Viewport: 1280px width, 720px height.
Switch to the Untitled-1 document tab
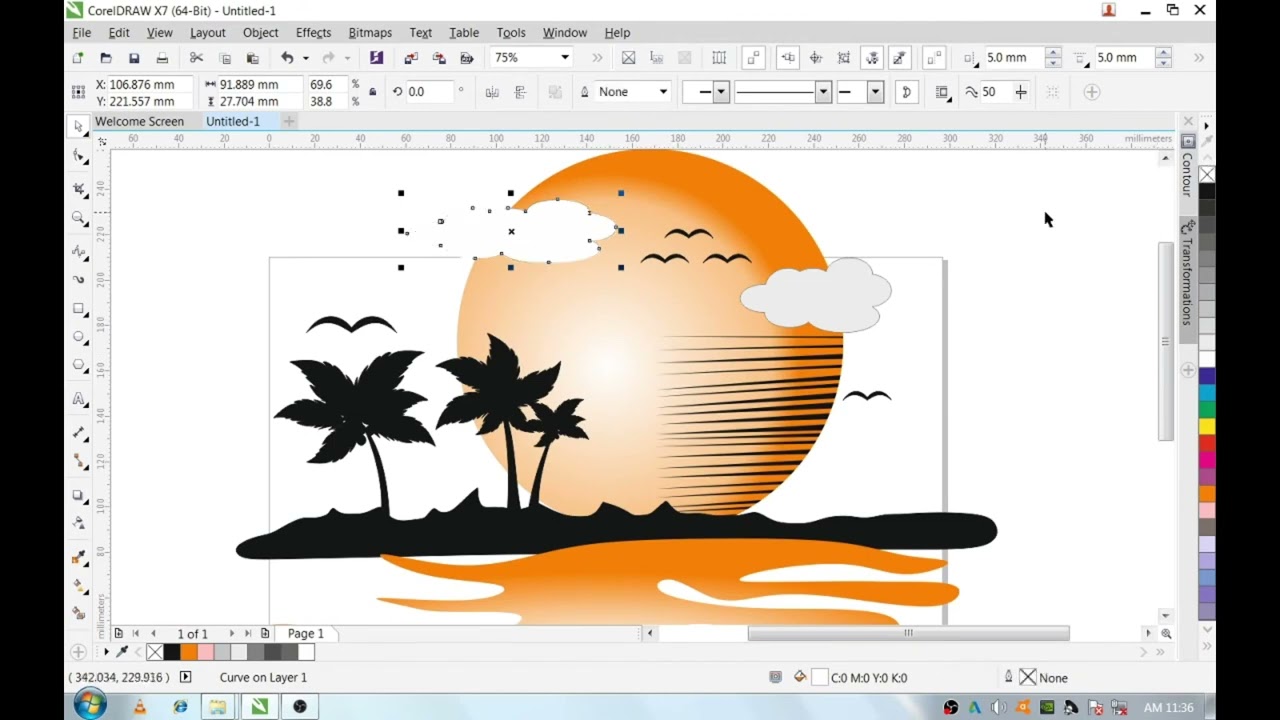(233, 121)
